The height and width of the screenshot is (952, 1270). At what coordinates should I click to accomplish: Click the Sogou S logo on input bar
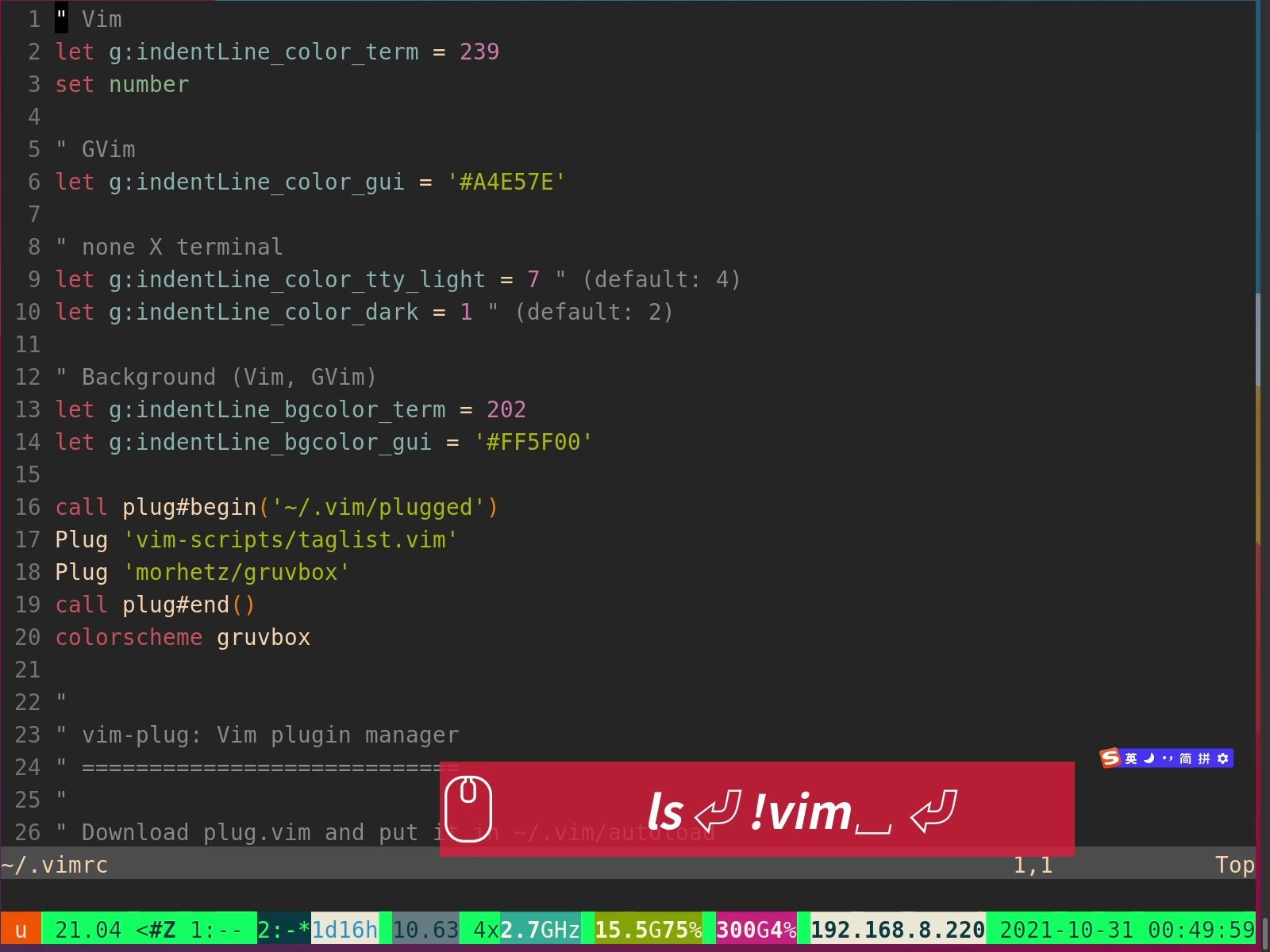(x=1110, y=758)
